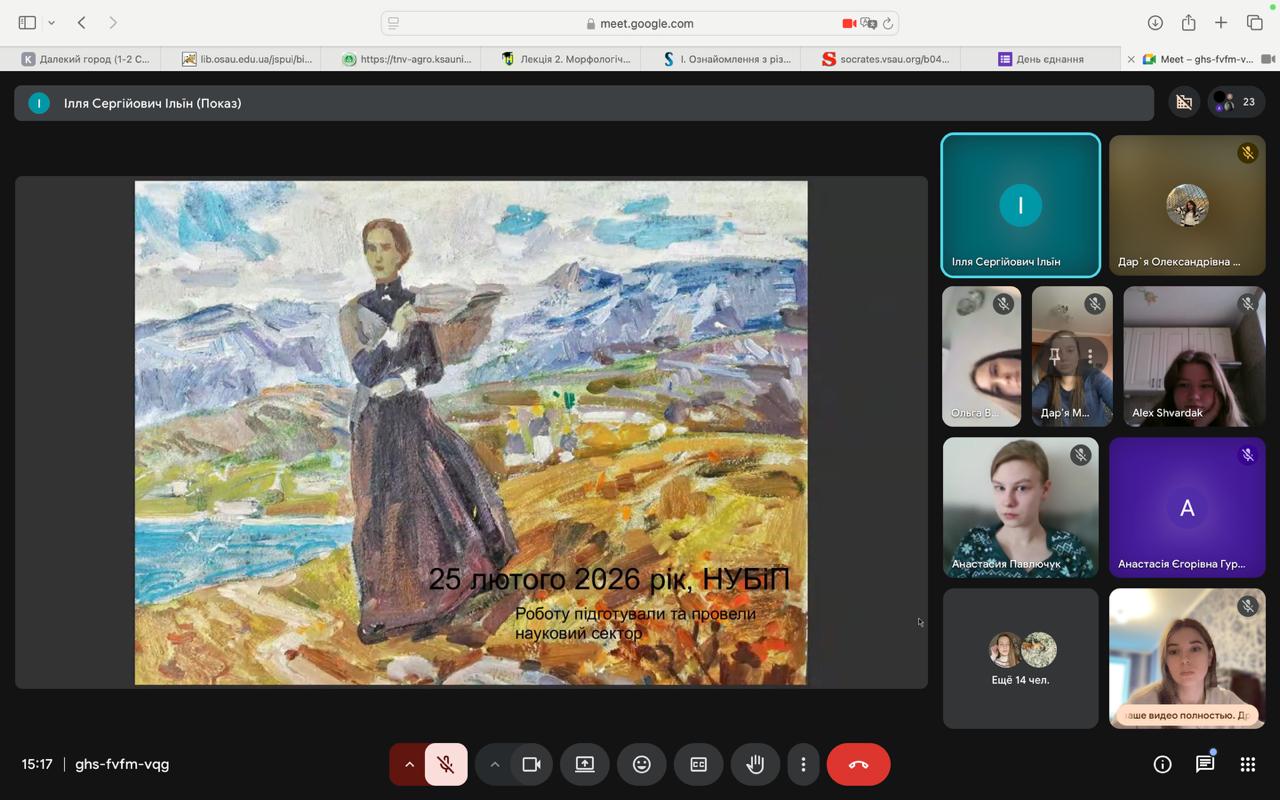Switch to the Лекція 2. Морфологіч... tab
The image size is (1280, 800).
566,59
